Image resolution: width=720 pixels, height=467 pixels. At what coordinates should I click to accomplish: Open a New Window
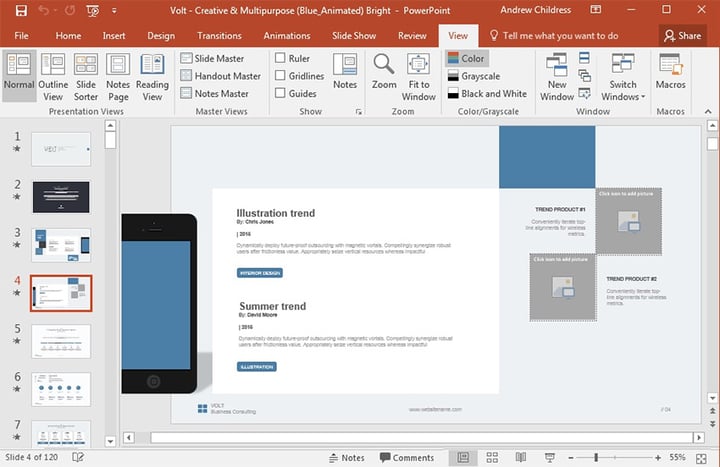(557, 76)
